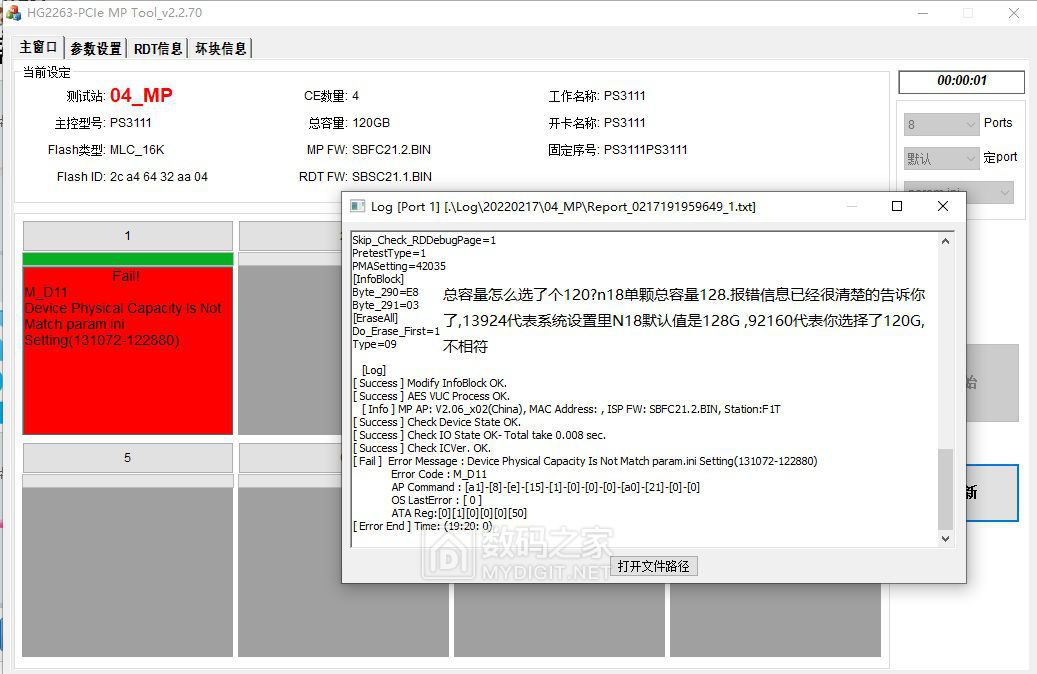Click the Check ICVer. OK log line
The image size is (1037, 674).
(x=422, y=448)
